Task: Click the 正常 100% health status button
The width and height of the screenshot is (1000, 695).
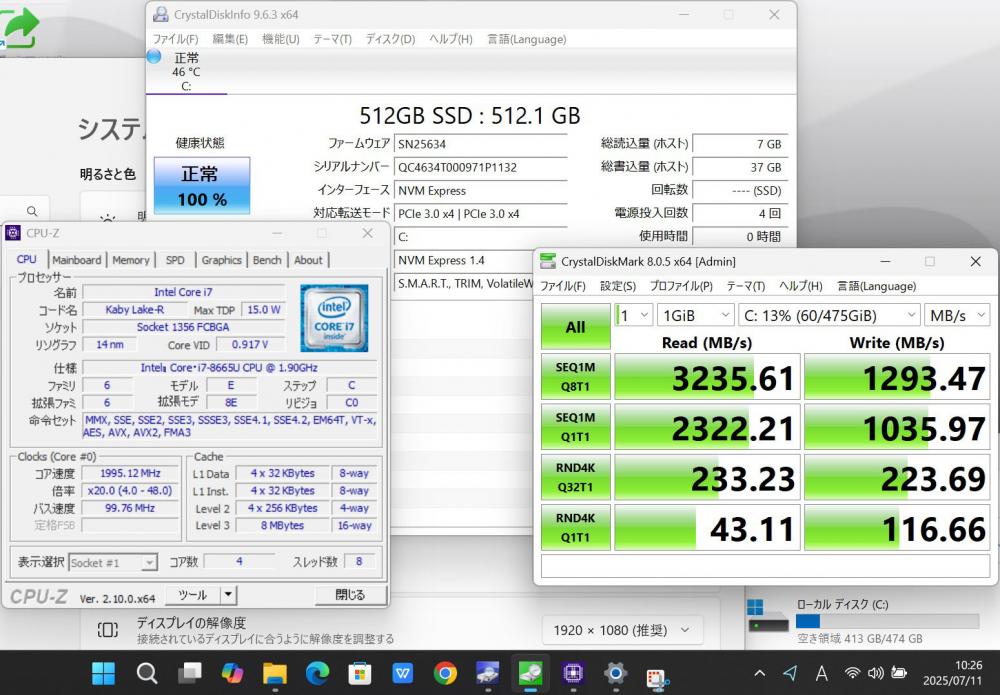Action: pyautogui.click(x=202, y=186)
